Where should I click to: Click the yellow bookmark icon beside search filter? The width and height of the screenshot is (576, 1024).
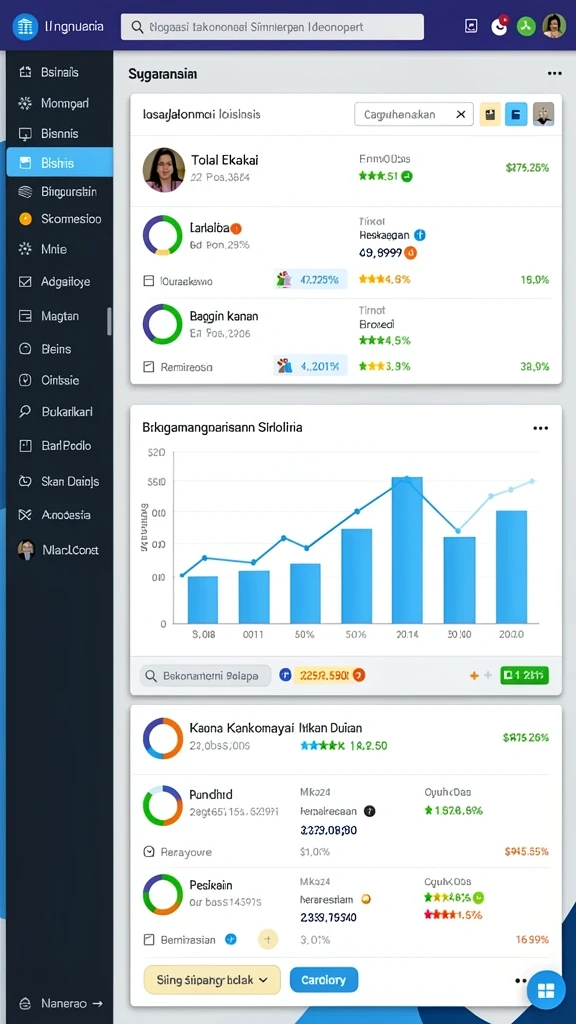(490, 114)
